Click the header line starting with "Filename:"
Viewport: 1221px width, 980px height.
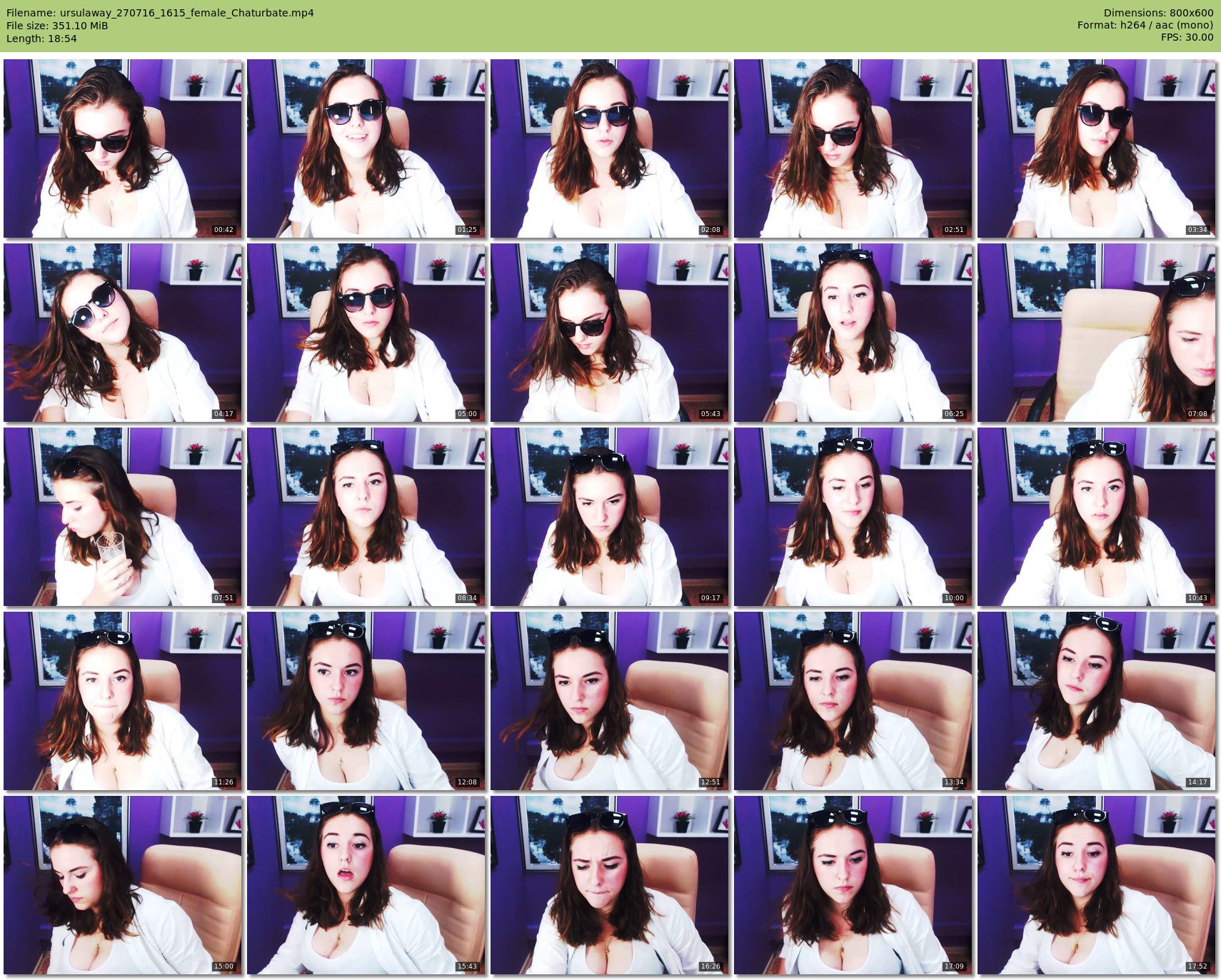click(x=160, y=13)
